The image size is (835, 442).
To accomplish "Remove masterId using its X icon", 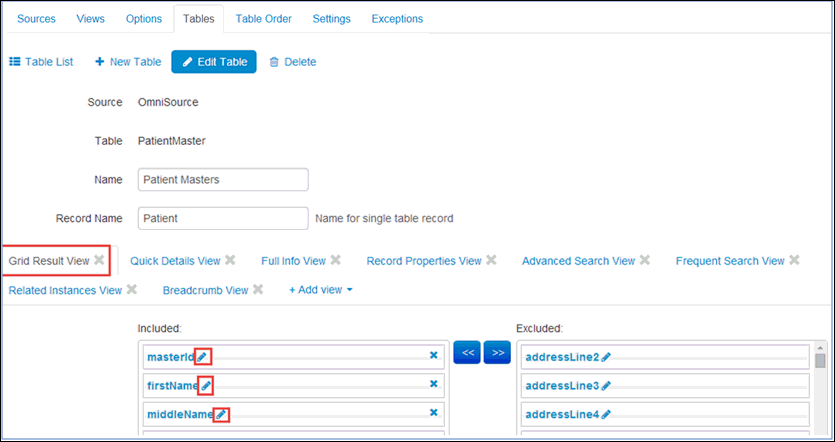I will 433,355.
